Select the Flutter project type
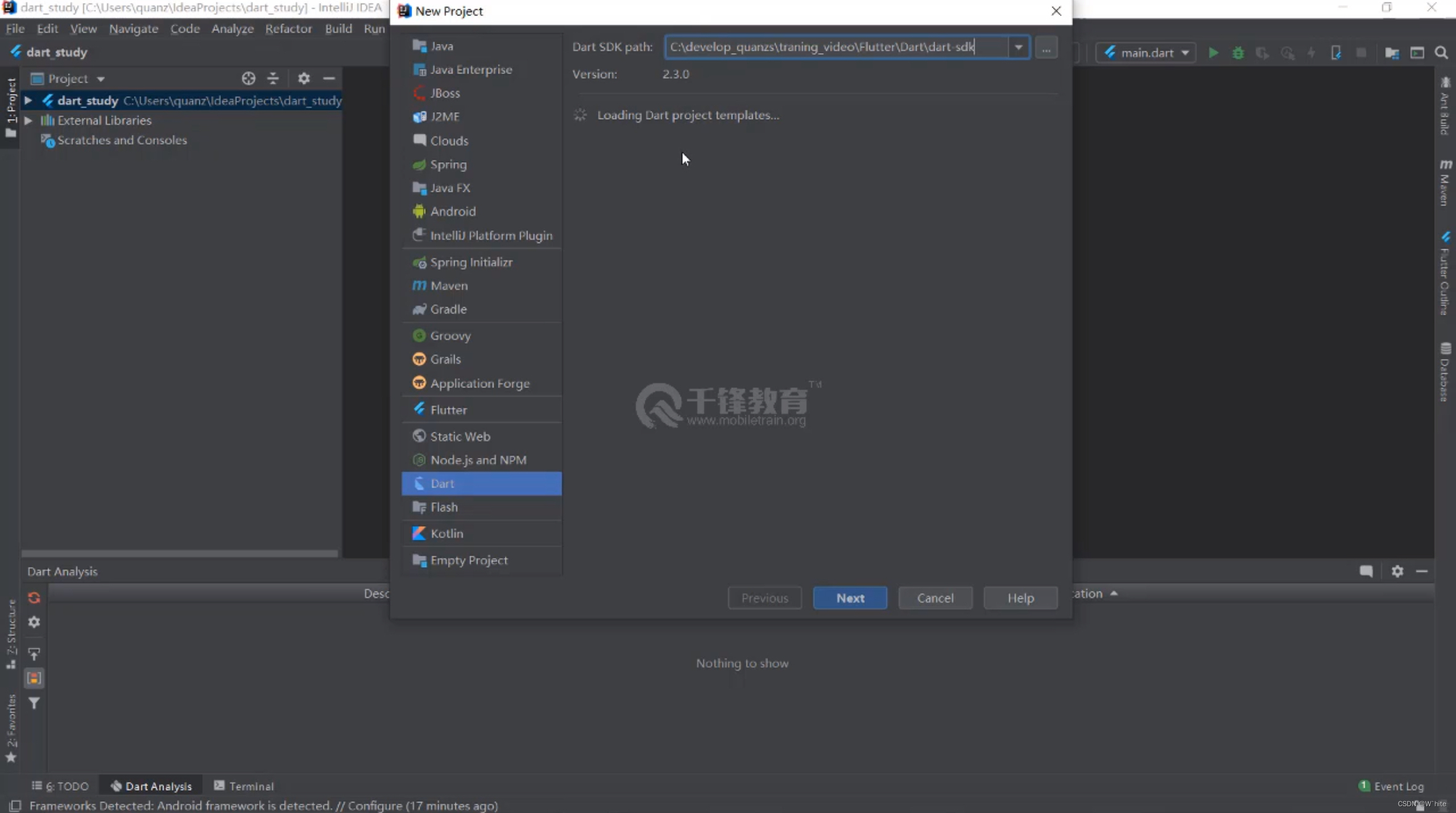This screenshot has height=813, width=1456. (448, 408)
